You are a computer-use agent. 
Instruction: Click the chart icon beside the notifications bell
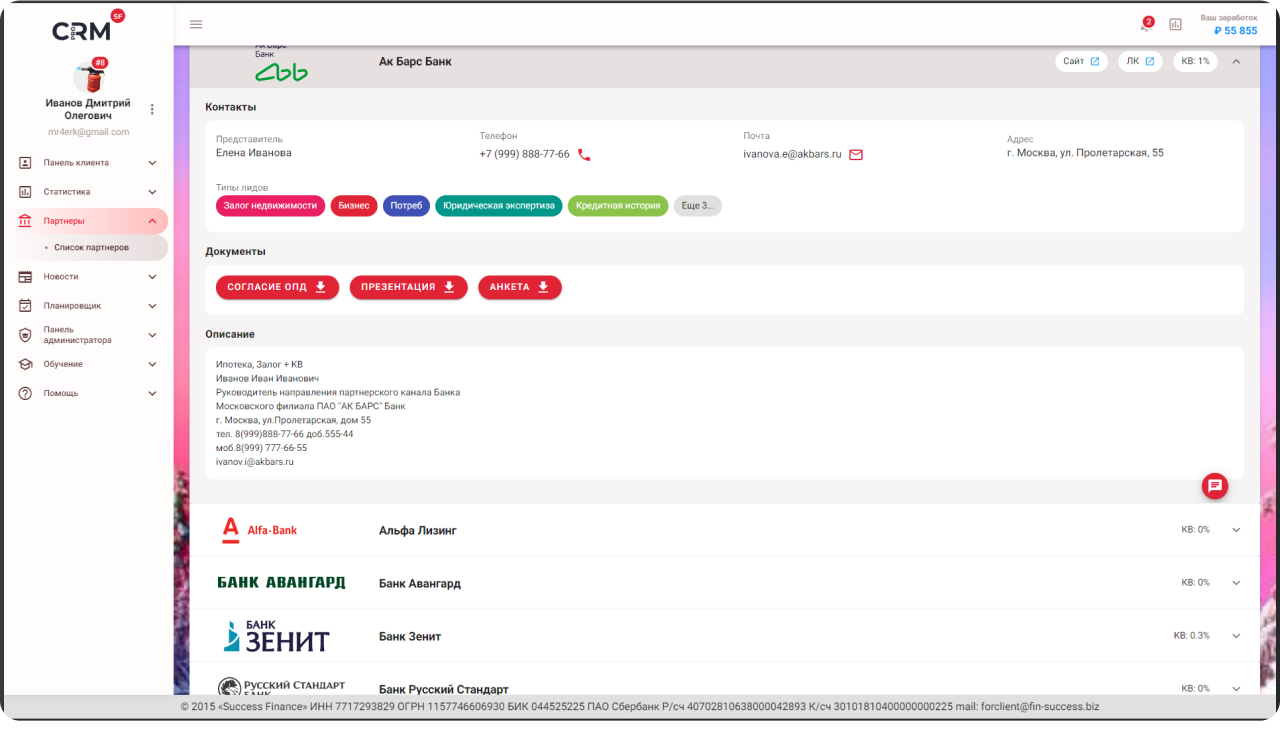click(x=1176, y=24)
